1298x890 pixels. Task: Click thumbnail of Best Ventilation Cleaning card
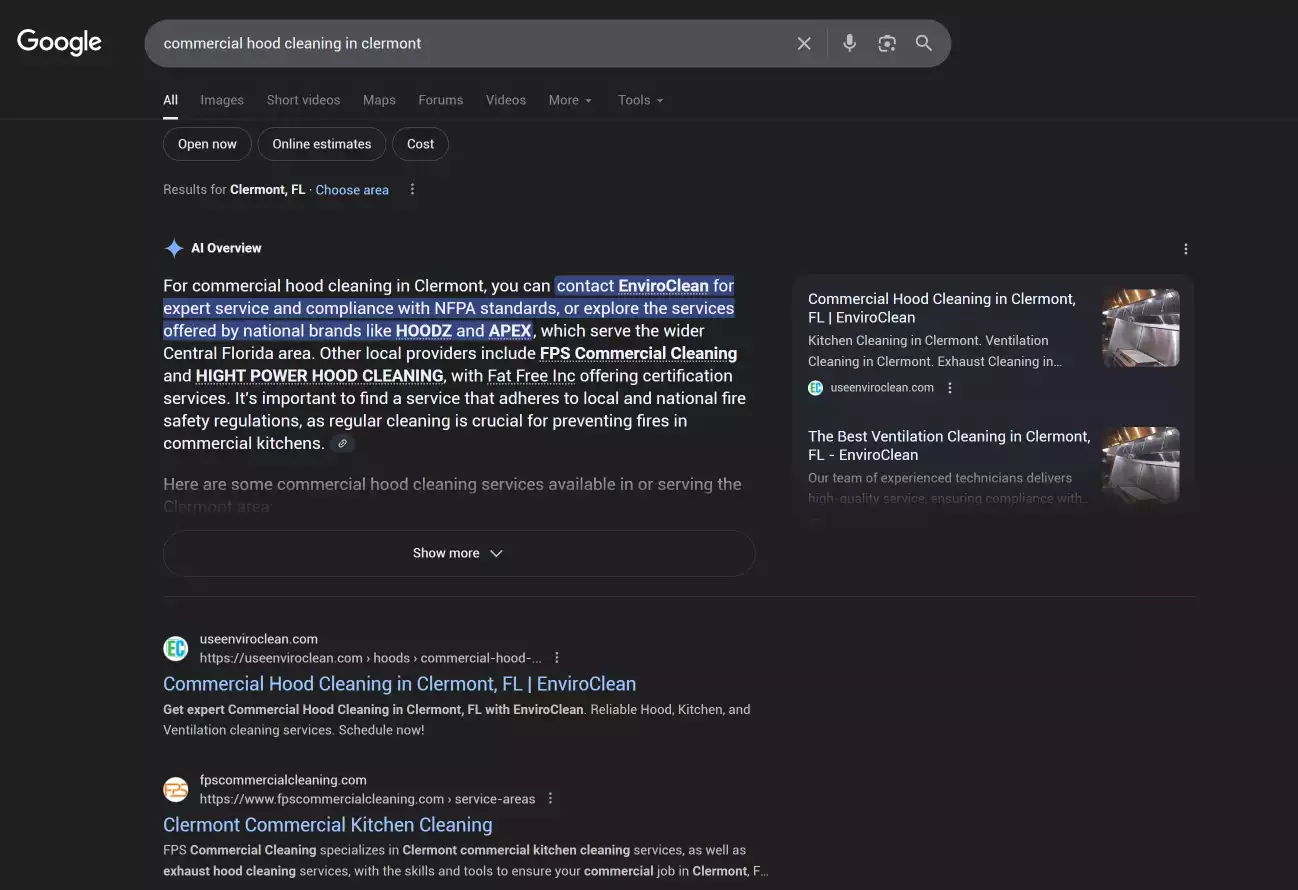click(x=1141, y=464)
